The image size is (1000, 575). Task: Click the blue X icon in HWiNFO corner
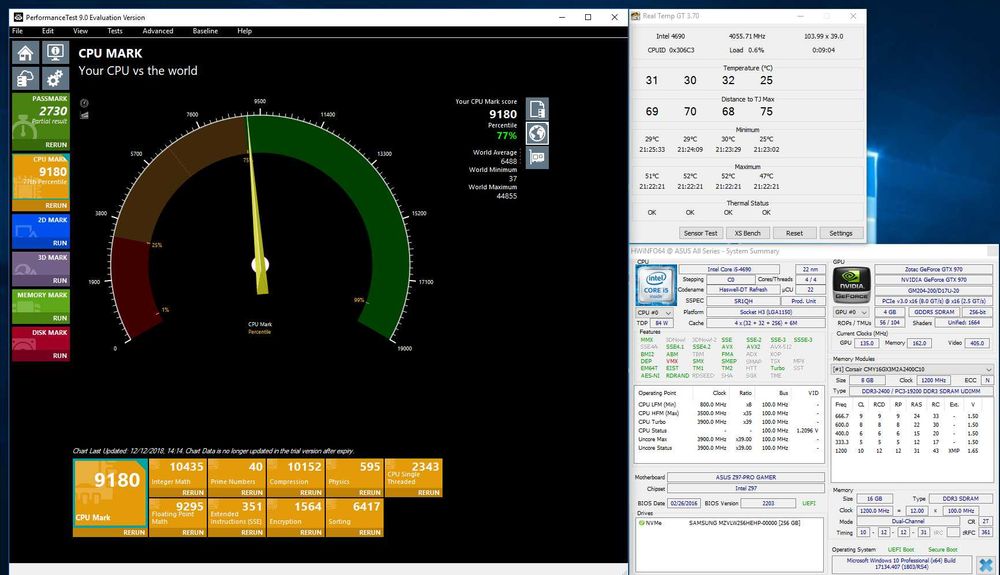click(x=986, y=565)
